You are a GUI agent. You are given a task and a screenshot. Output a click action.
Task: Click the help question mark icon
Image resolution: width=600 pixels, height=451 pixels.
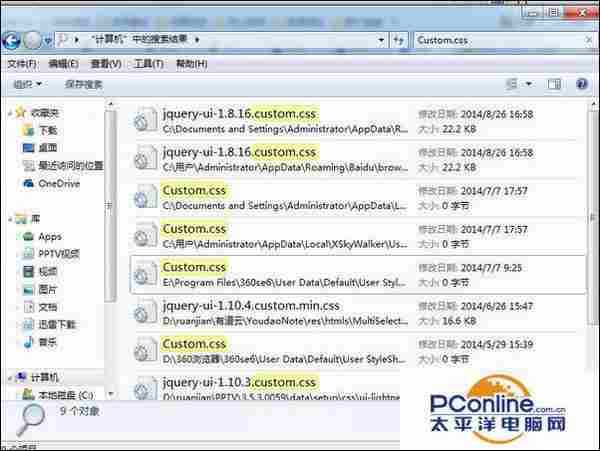tap(580, 85)
